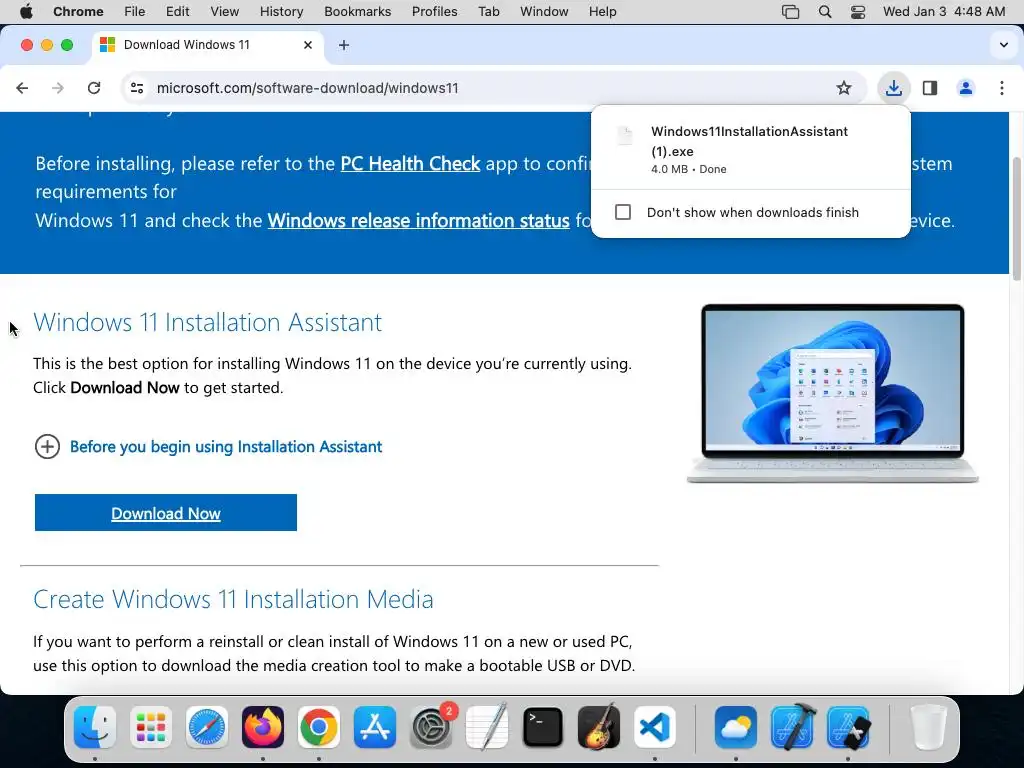Image resolution: width=1024 pixels, height=768 pixels.
Task: Open the Apple menu
Action: coord(26,12)
